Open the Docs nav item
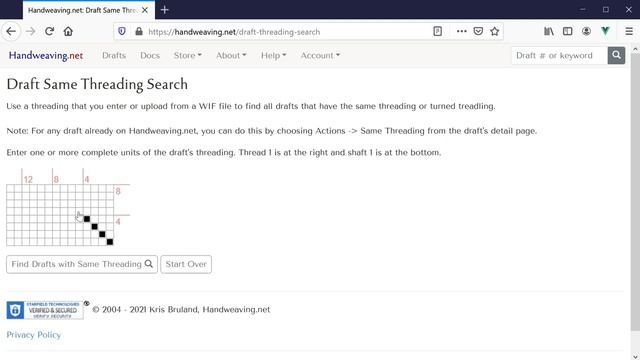Screen dimensions: 640x360 tap(150, 56)
